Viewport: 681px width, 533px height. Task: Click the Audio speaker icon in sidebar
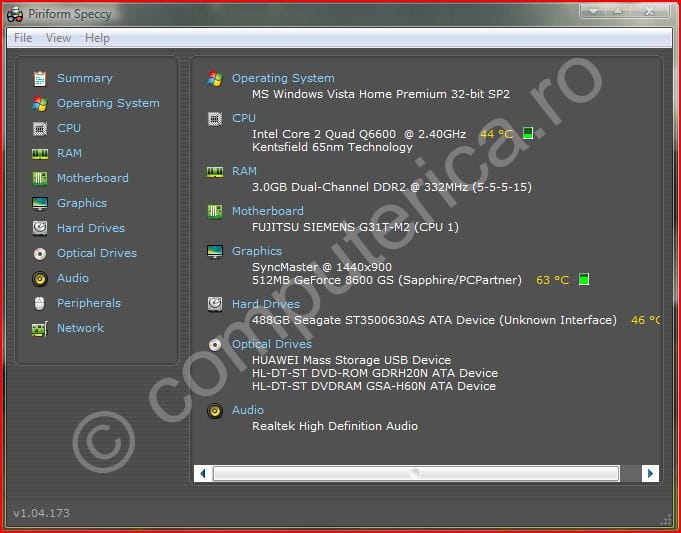[40, 279]
